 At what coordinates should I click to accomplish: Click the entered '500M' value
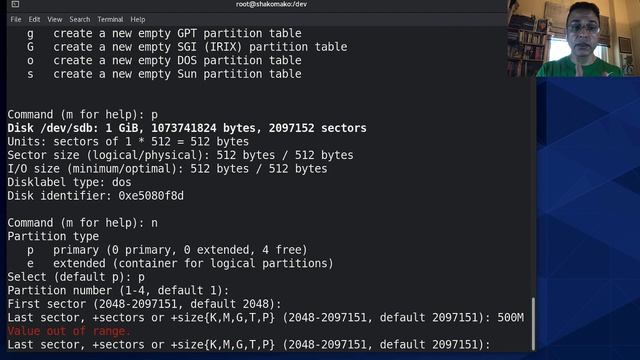coord(510,318)
